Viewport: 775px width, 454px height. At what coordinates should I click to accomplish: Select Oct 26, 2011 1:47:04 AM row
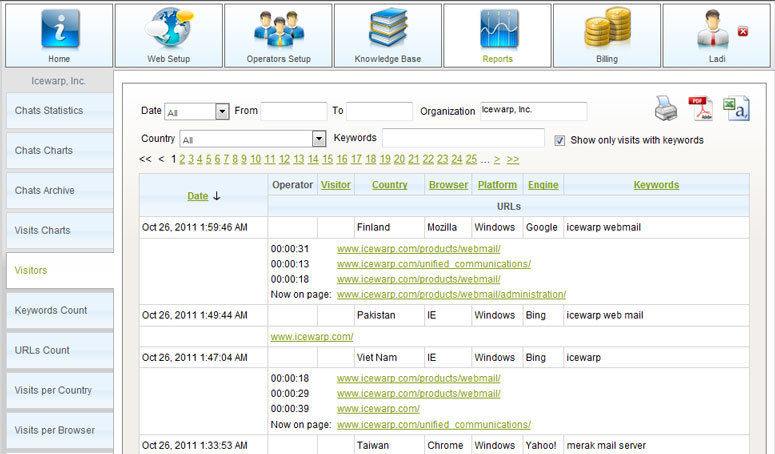(444, 358)
